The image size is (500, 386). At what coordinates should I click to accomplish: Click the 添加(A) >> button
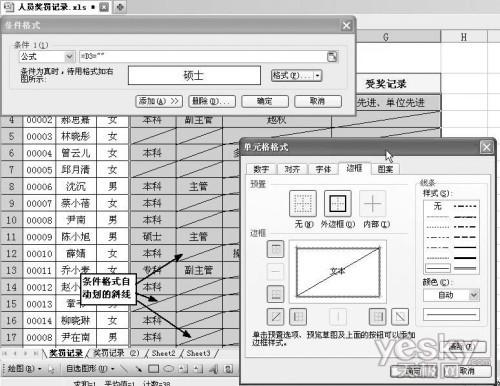click(159, 101)
